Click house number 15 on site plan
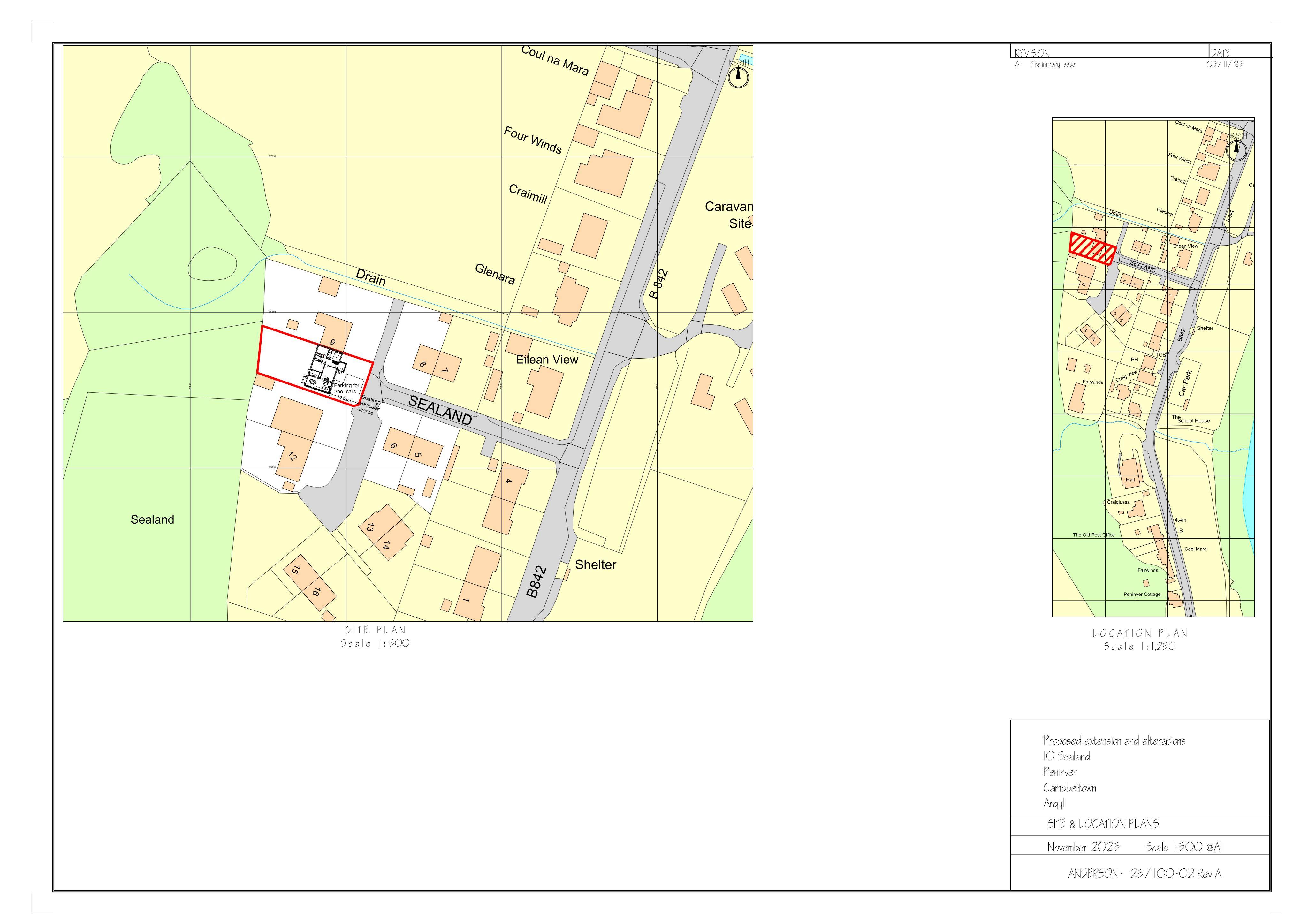 tap(295, 570)
